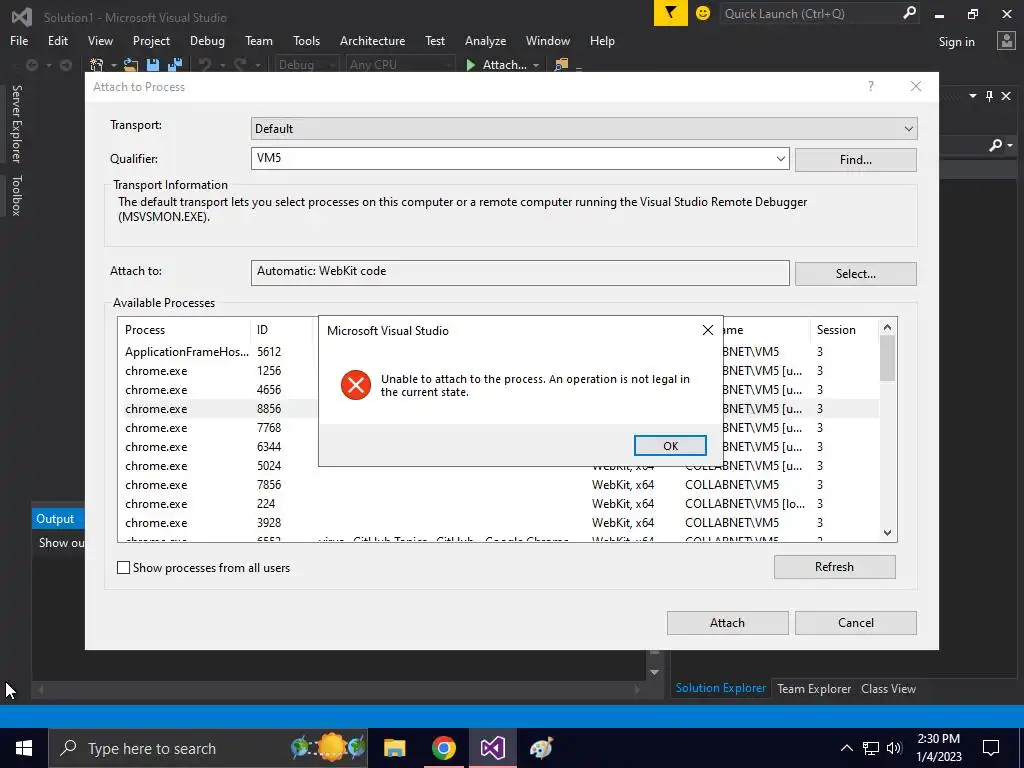Open the Solution Explorer window options arrow
Viewport: 1024px width, 768px height.
tap(972, 96)
